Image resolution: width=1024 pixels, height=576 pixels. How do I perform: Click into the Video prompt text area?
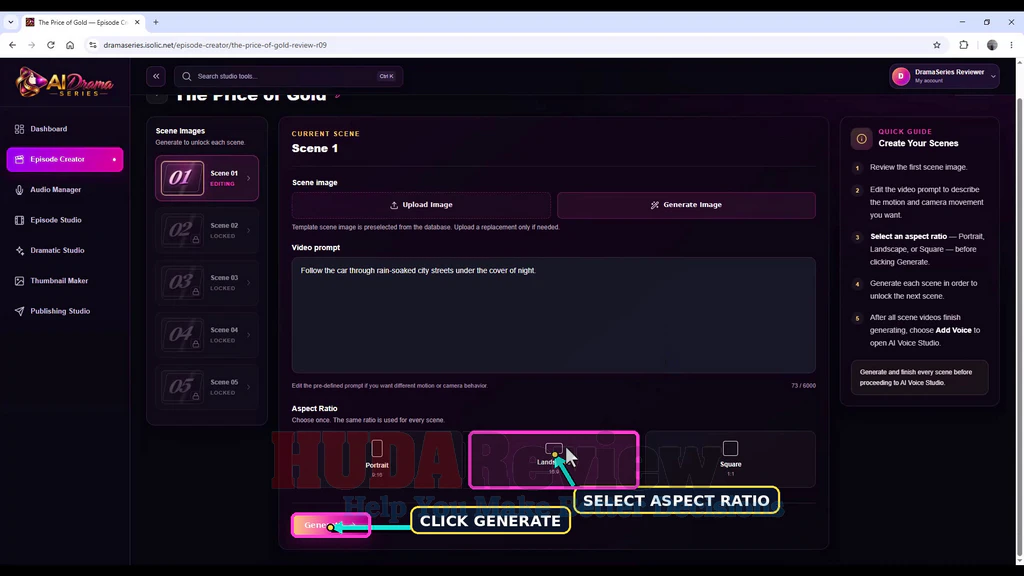tap(554, 315)
